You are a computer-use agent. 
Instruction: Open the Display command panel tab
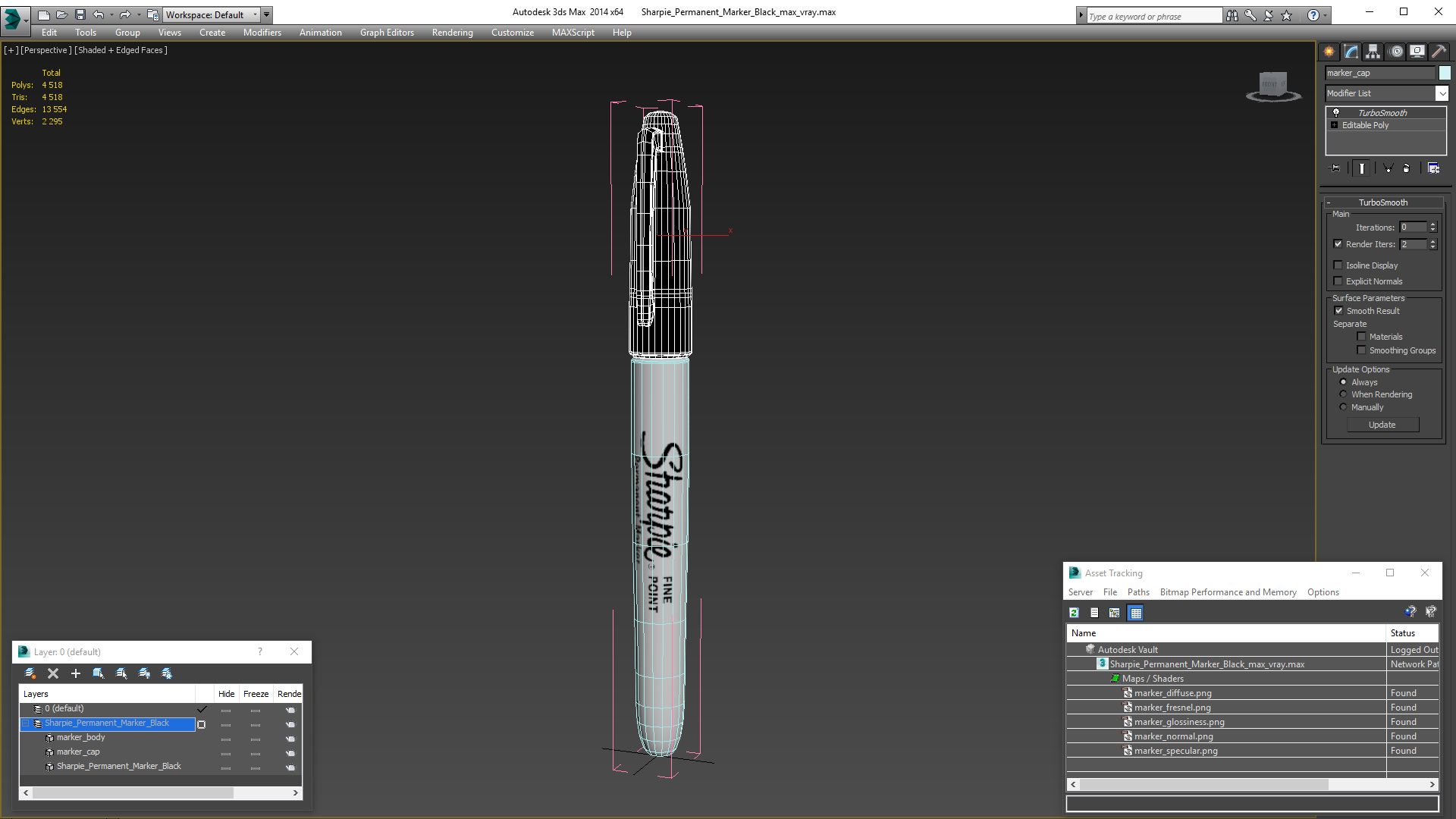pyautogui.click(x=1417, y=52)
